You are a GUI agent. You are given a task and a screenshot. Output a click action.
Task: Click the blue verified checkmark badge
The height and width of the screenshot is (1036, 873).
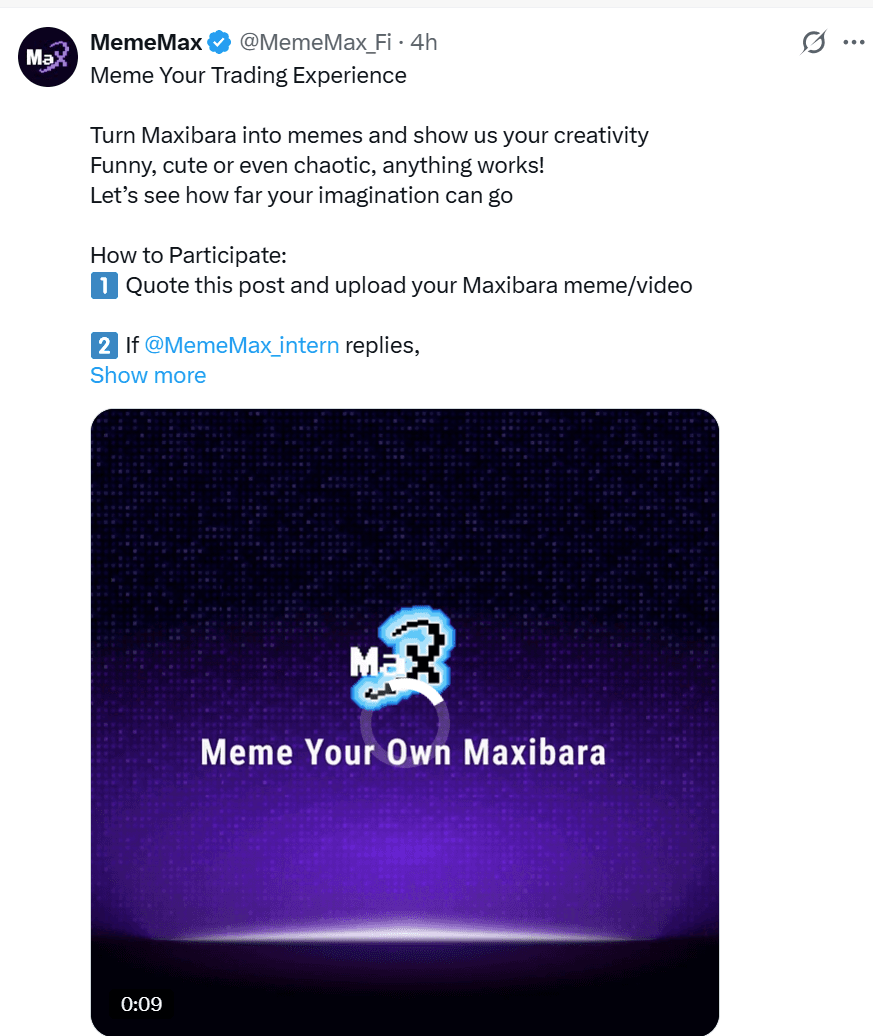(x=217, y=42)
